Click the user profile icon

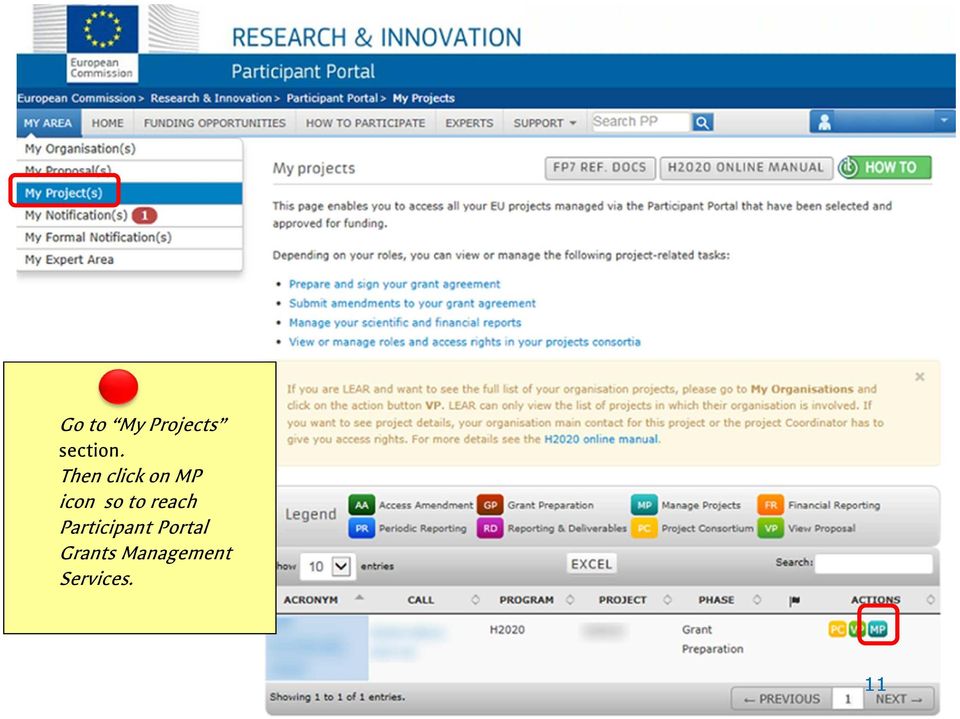click(824, 122)
